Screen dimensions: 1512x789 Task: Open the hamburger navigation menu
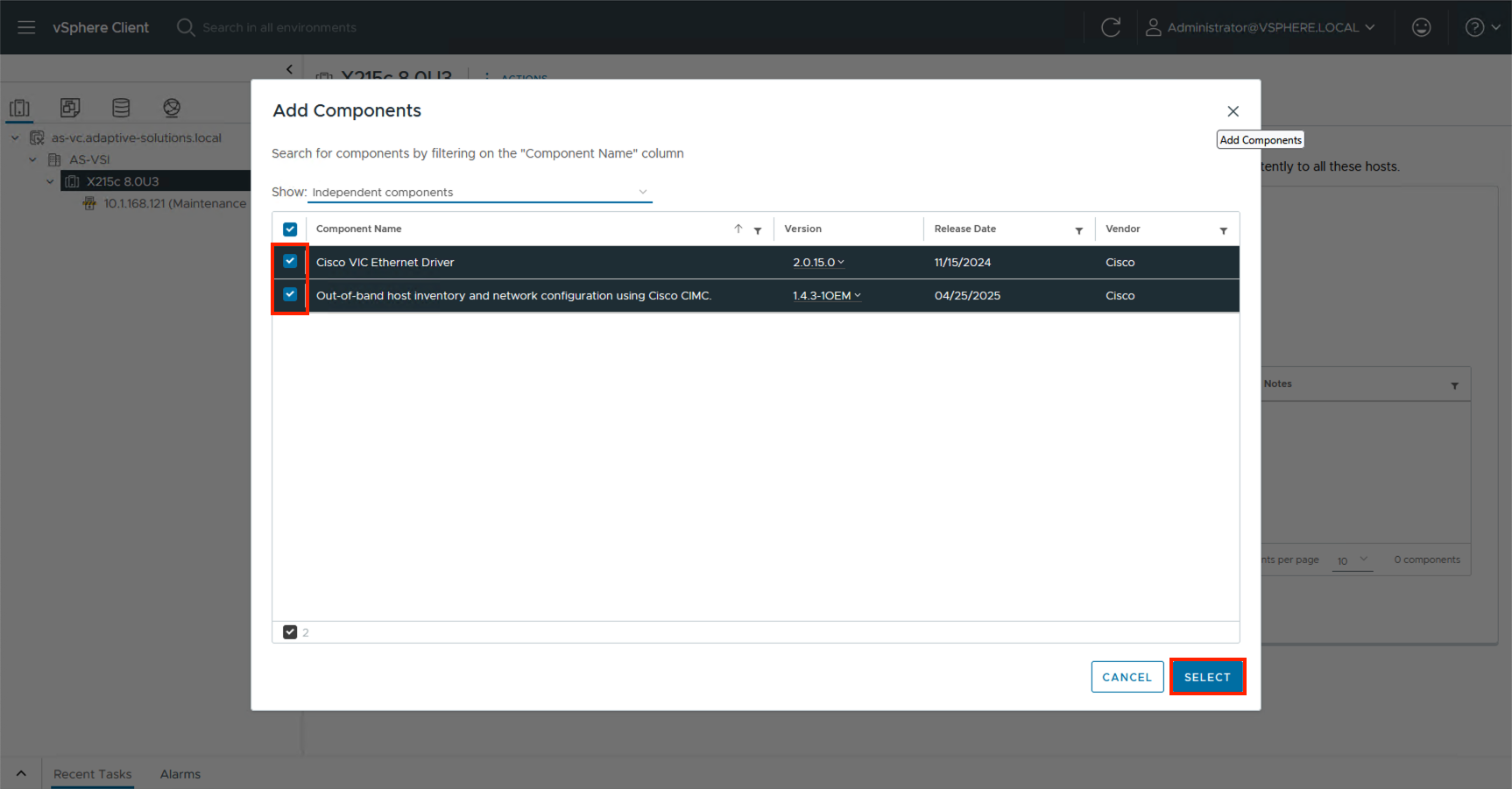pyautogui.click(x=25, y=27)
